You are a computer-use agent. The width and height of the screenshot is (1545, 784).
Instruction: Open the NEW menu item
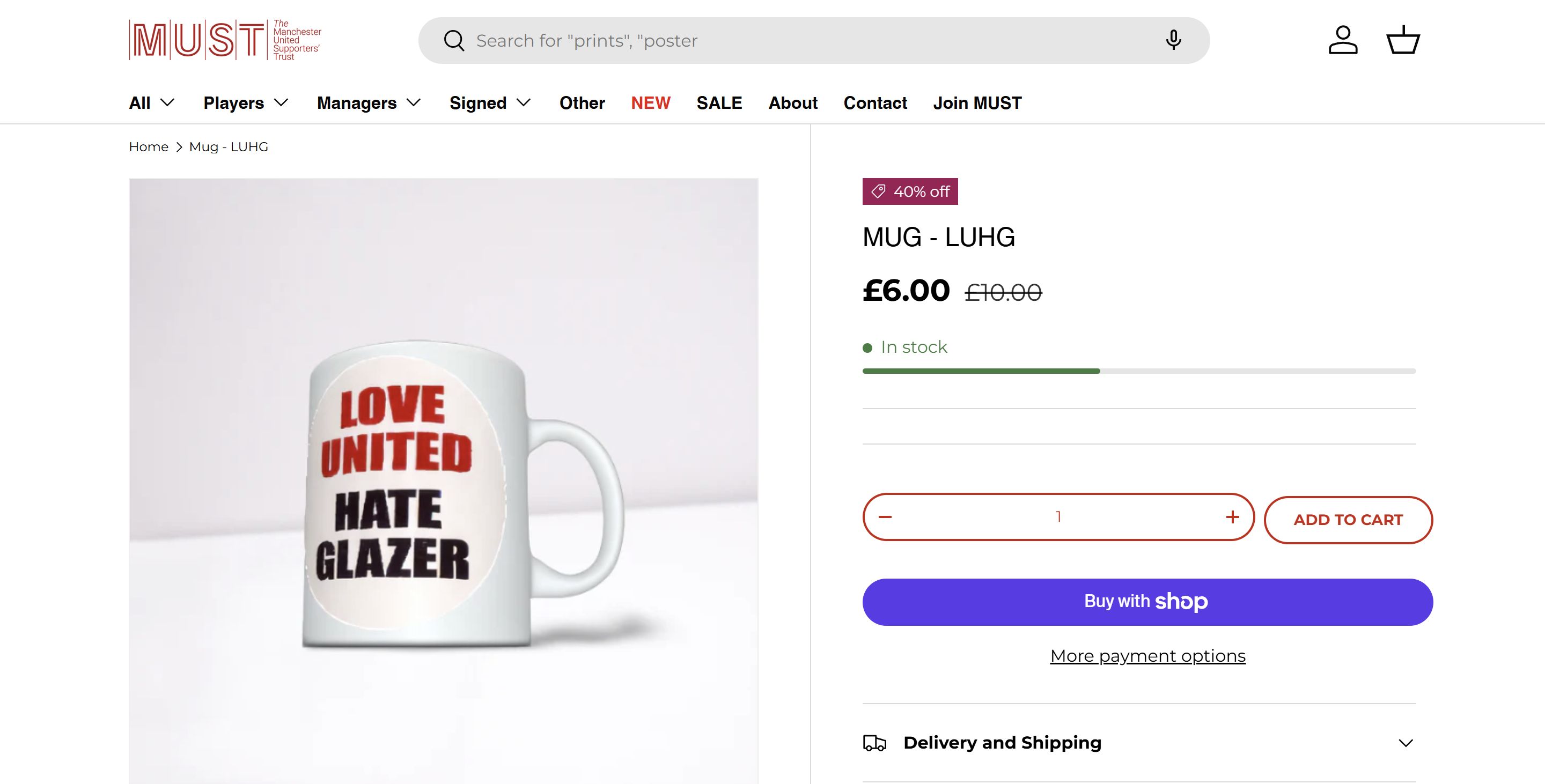650,103
